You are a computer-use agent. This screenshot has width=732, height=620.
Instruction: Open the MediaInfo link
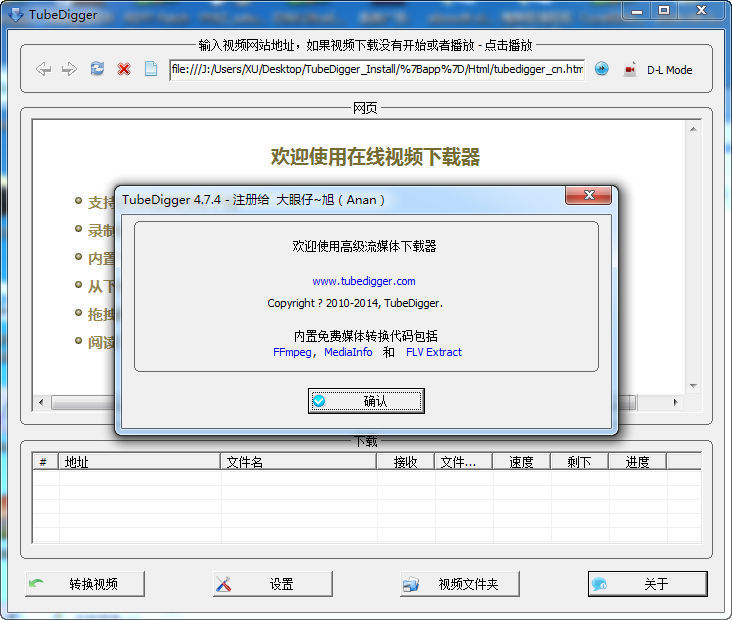348,352
